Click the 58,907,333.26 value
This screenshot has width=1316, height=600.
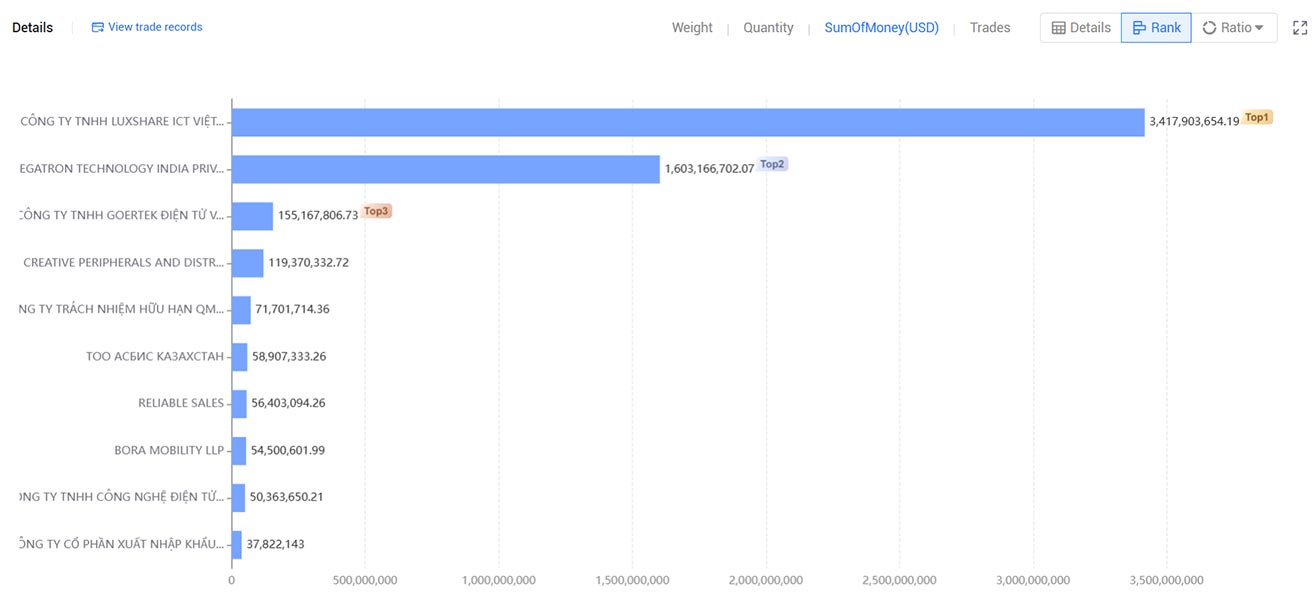click(x=289, y=357)
